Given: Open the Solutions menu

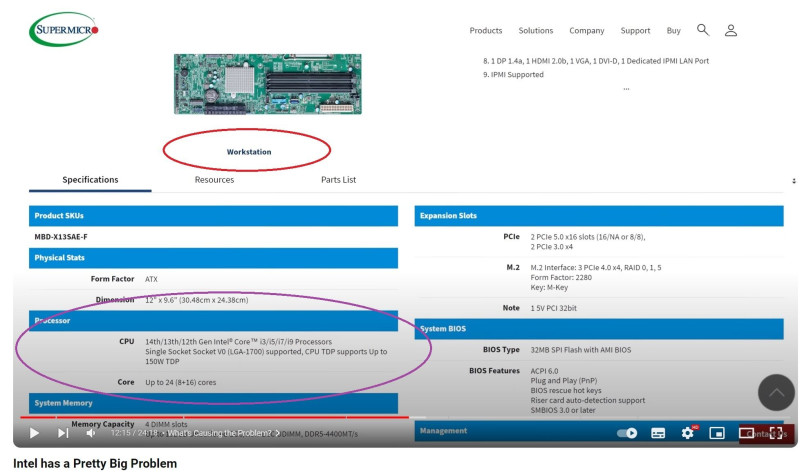Looking at the screenshot, I should pos(536,31).
